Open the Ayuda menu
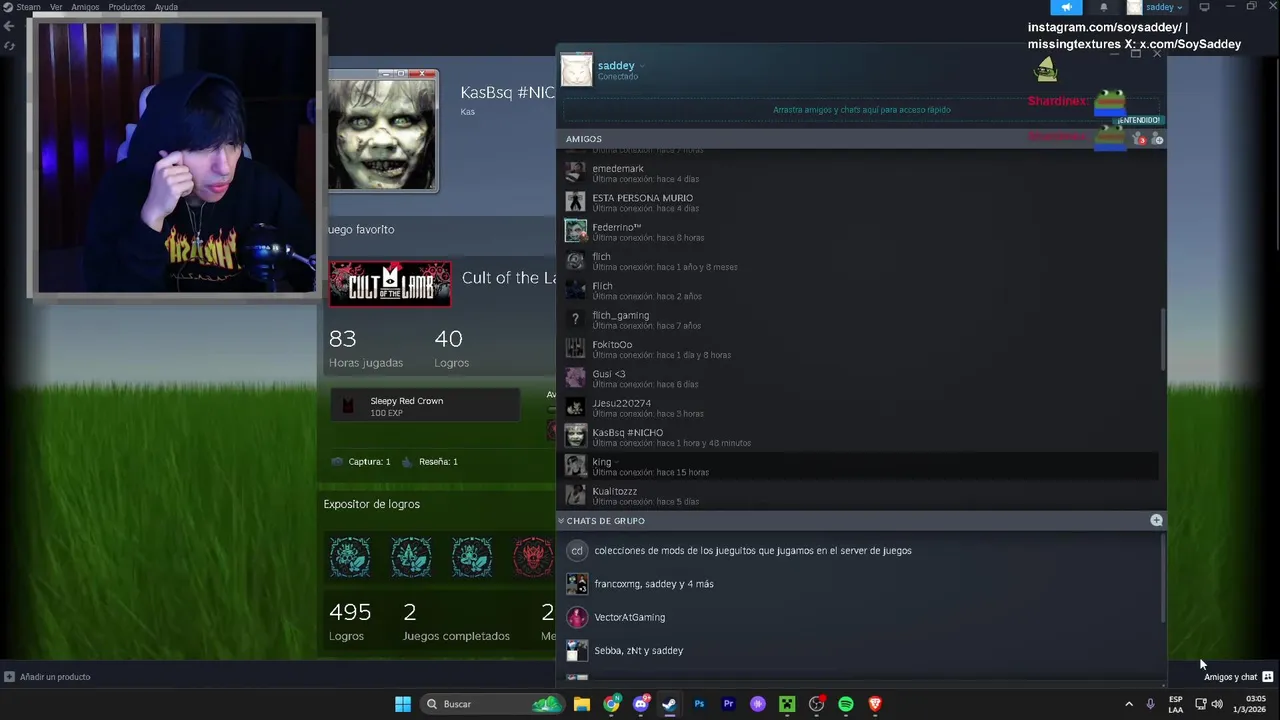 (x=166, y=7)
